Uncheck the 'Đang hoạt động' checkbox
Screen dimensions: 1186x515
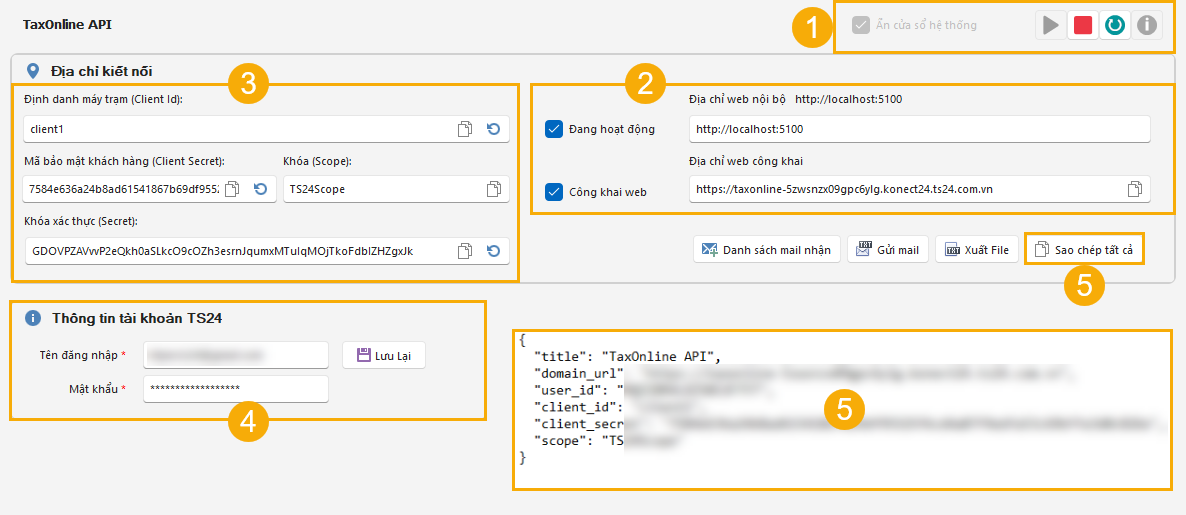553,129
